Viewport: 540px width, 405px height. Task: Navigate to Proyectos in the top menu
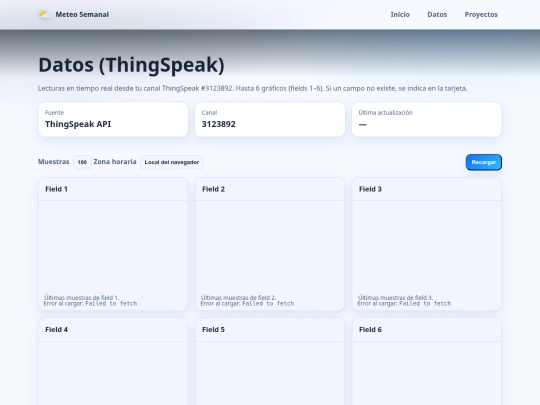click(481, 14)
